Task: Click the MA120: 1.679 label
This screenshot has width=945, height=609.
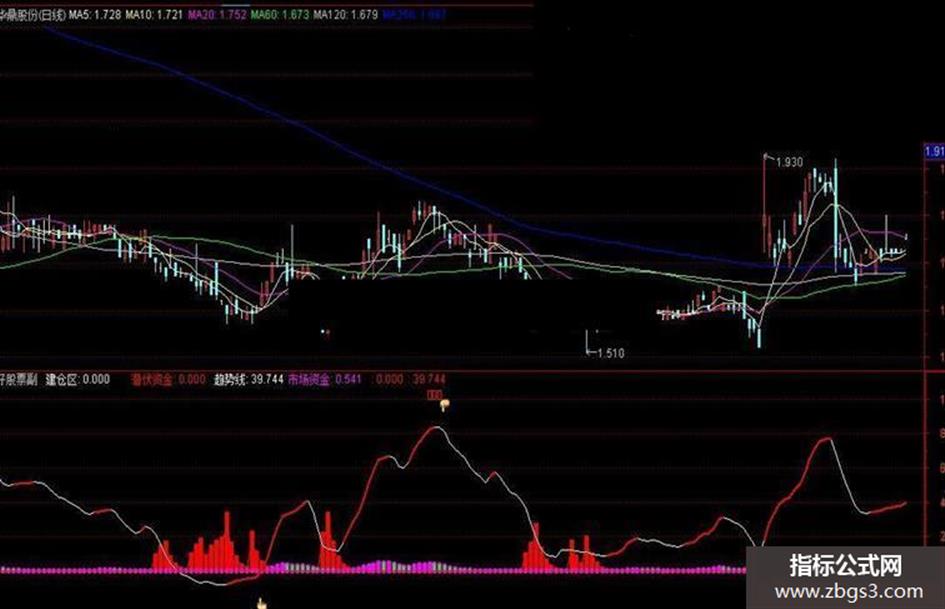Action: (346, 14)
